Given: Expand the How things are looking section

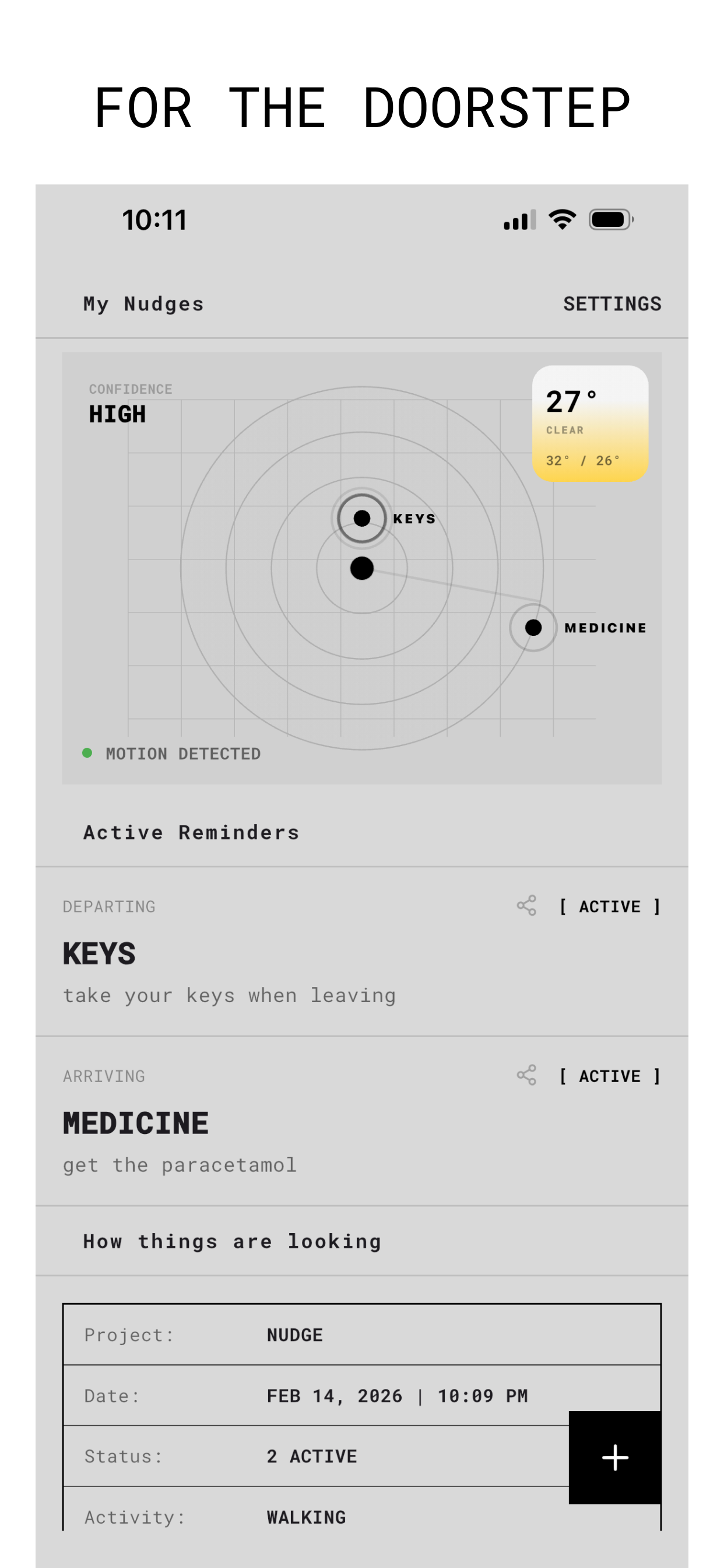Looking at the screenshot, I should [232, 1241].
